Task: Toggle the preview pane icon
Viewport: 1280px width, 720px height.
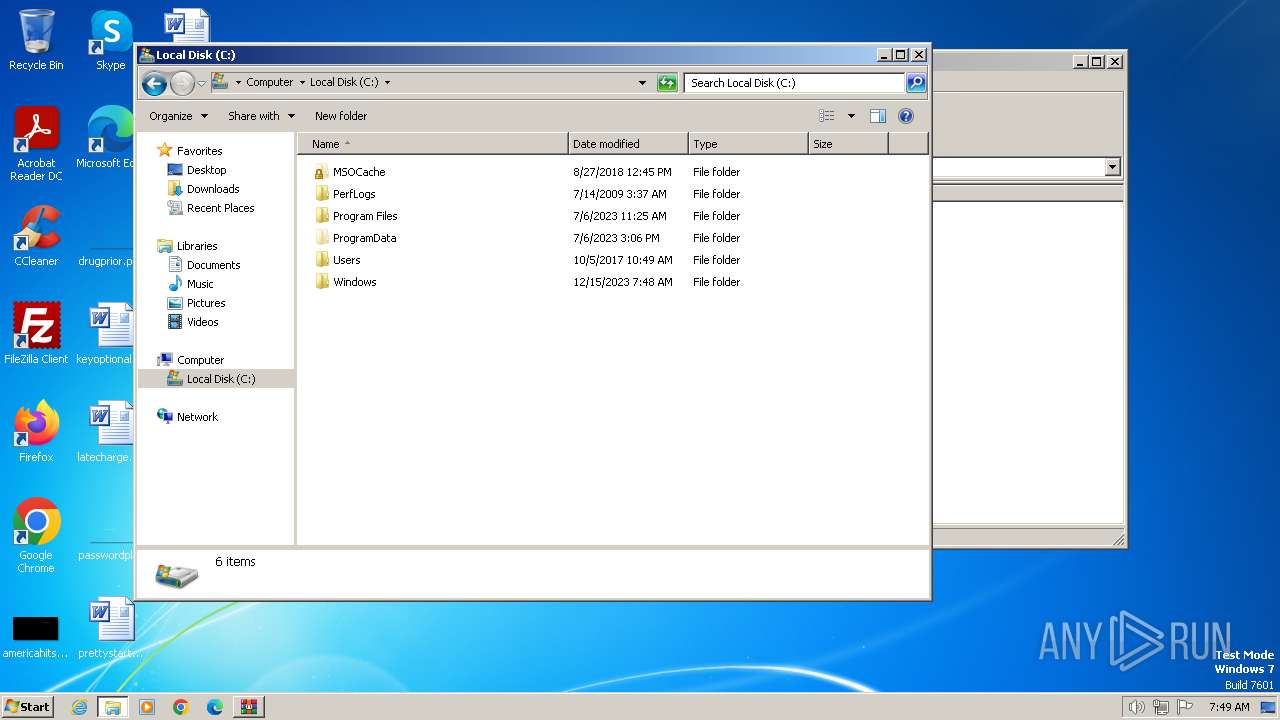Action: pos(878,116)
